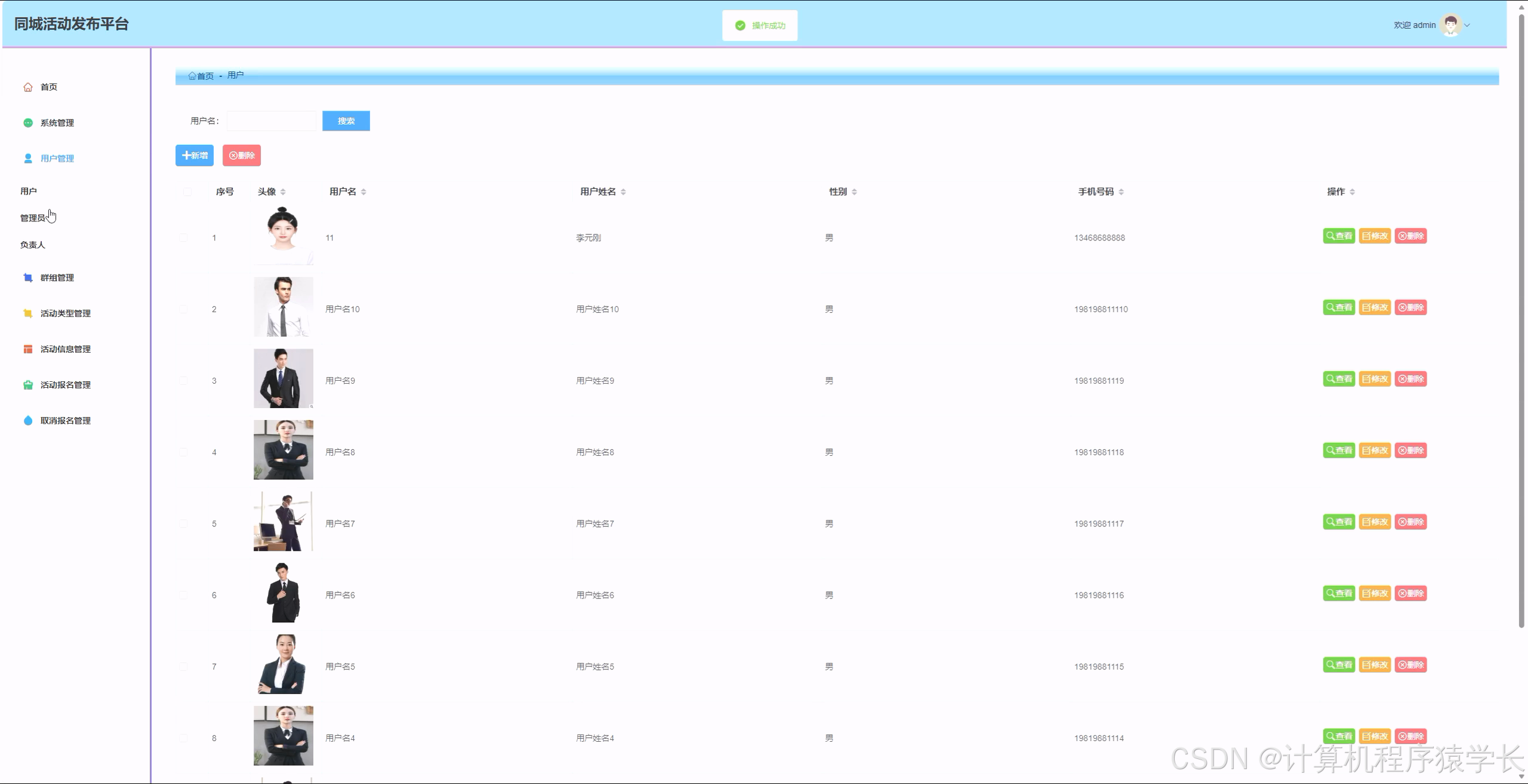Sort table by 用户名 column
This screenshot has height=784, width=1528.
pyautogui.click(x=363, y=192)
